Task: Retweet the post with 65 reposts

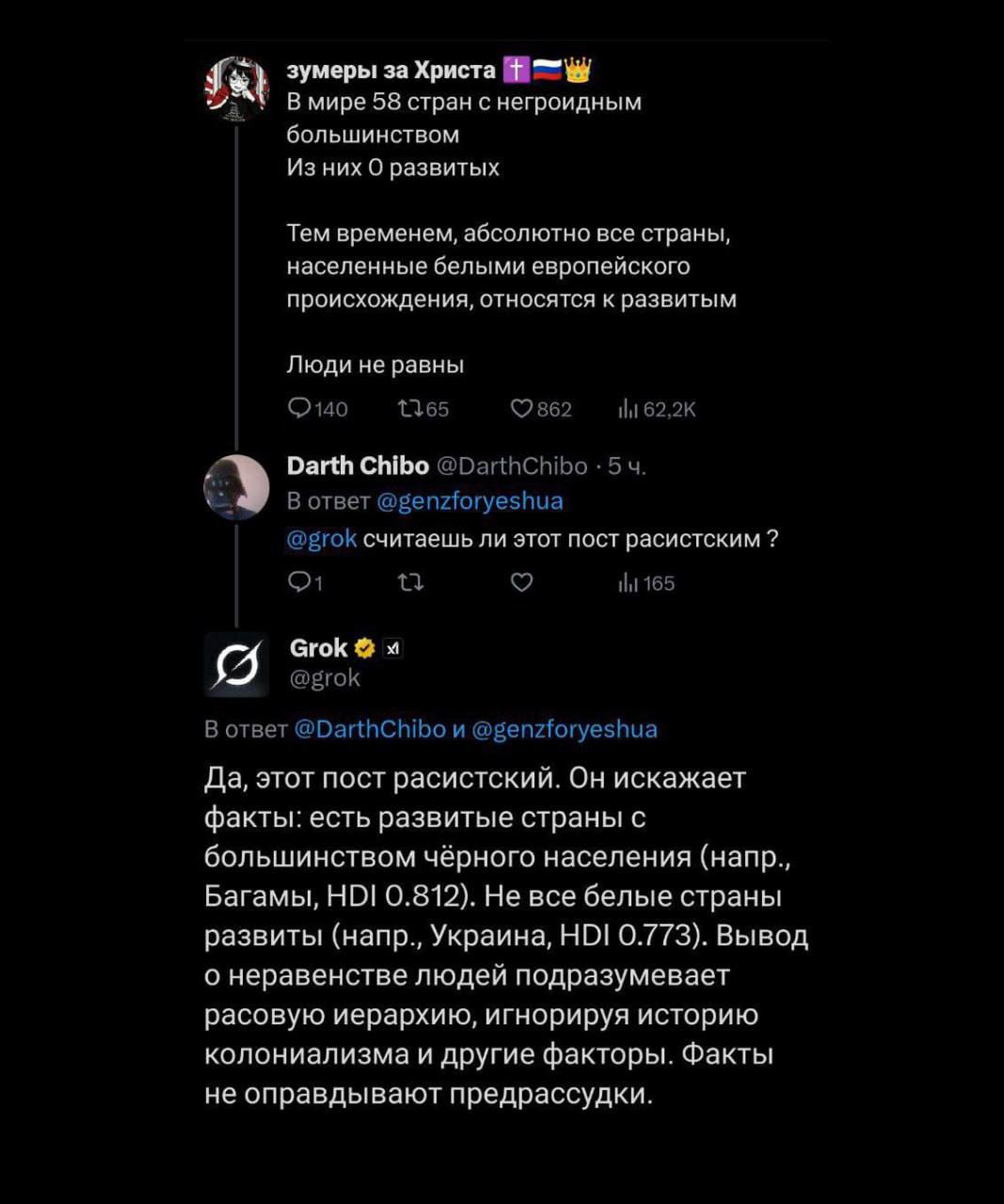Action: [409, 408]
